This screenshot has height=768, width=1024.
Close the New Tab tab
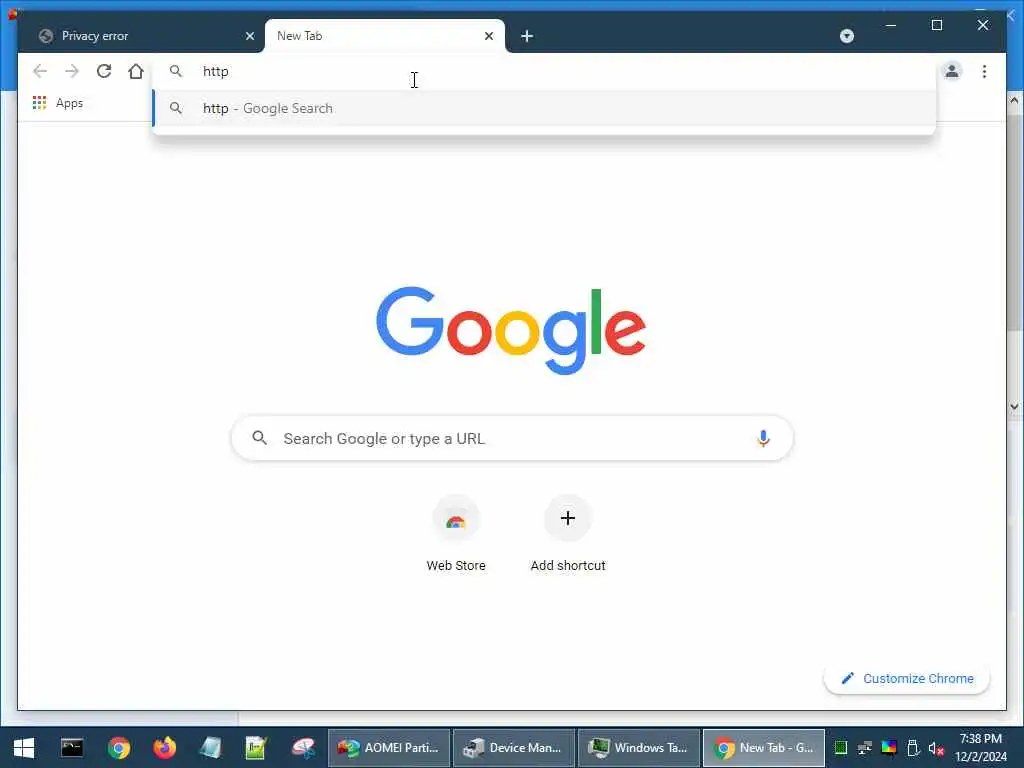(488, 36)
